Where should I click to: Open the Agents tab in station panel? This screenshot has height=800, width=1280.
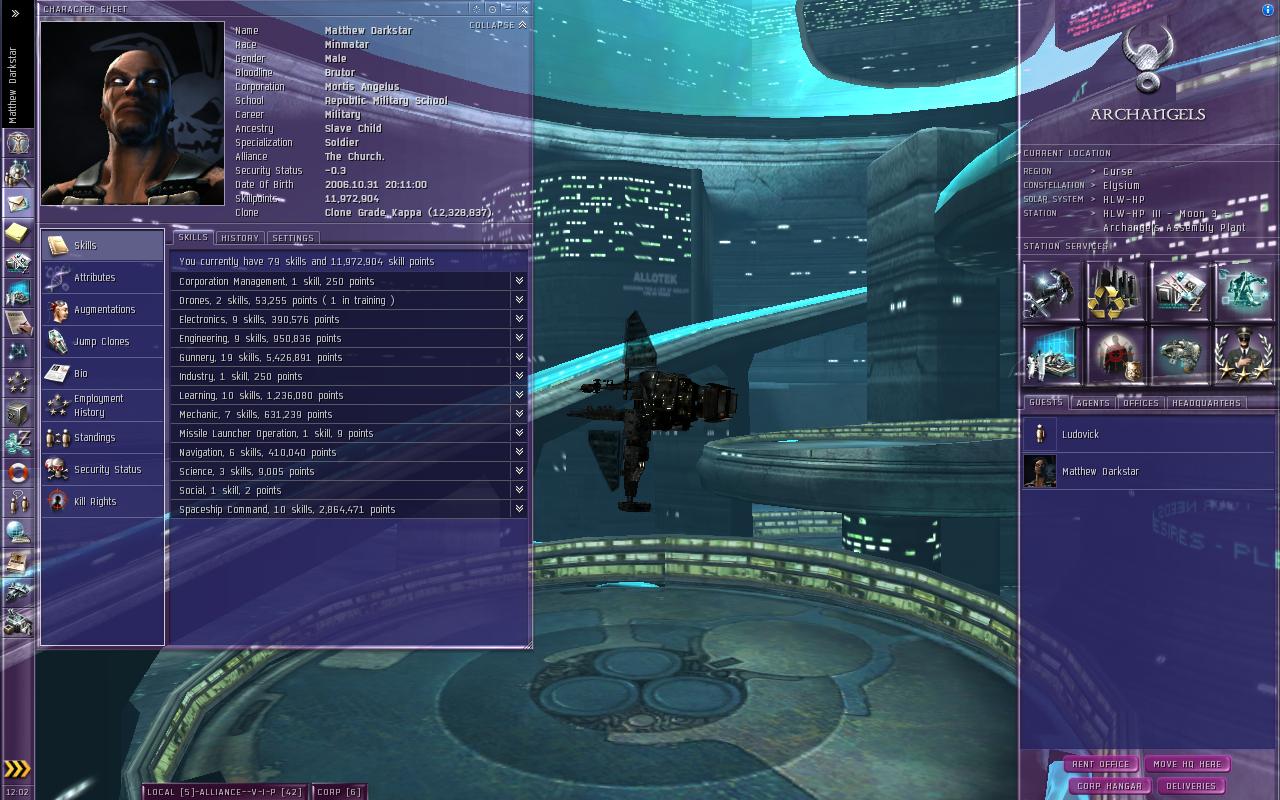point(1093,403)
